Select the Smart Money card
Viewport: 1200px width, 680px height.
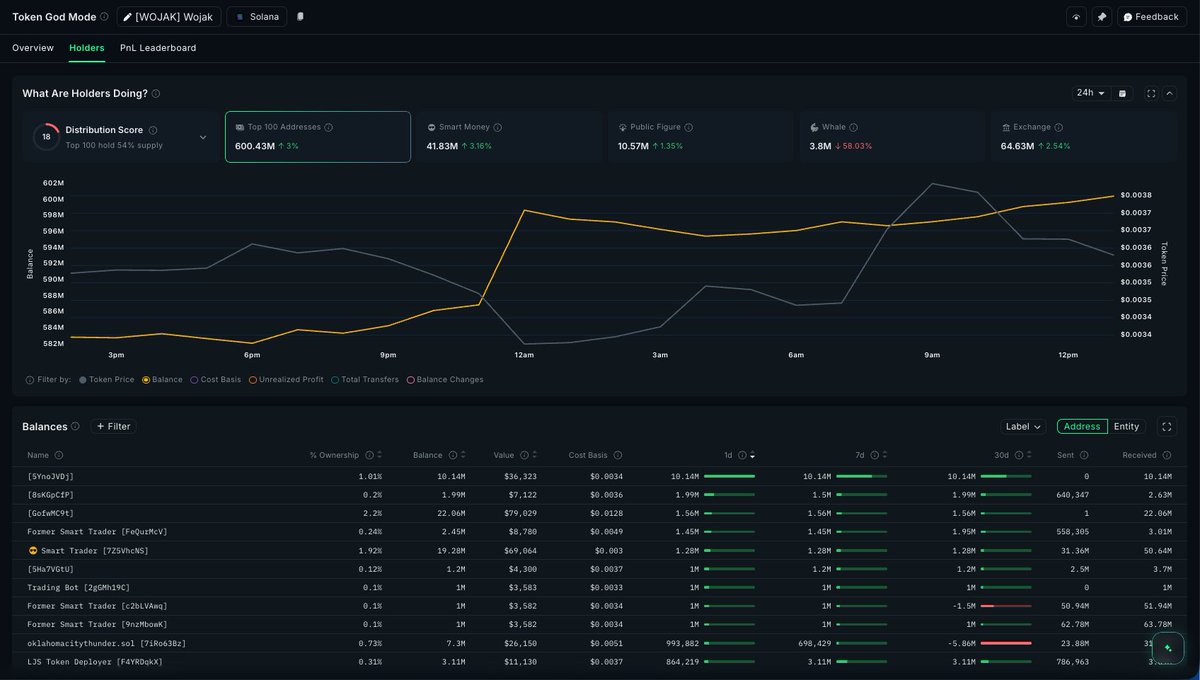509,137
